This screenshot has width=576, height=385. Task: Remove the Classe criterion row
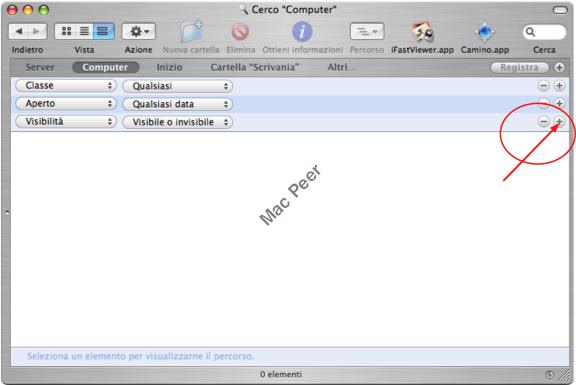tap(544, 86)
